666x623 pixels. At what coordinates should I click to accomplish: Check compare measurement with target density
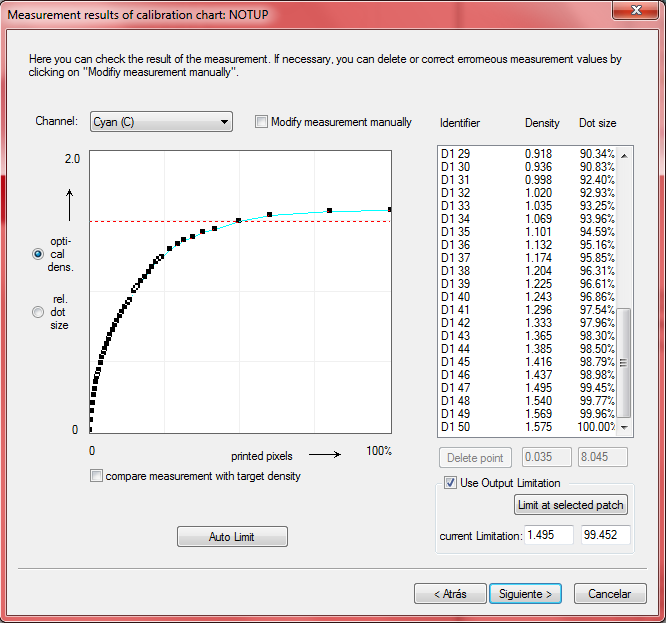coord(96,476)
